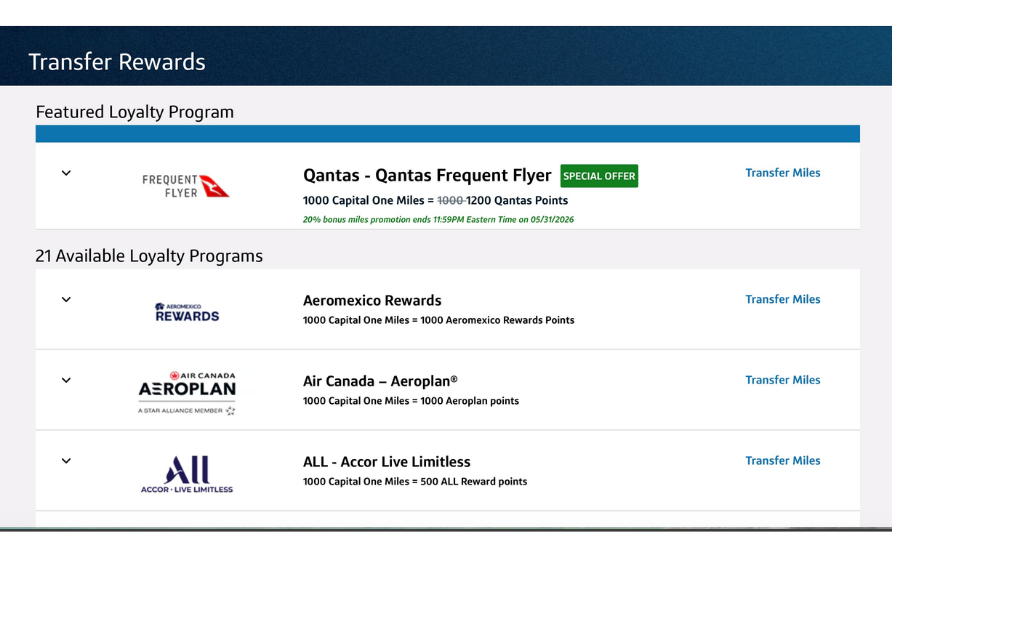Select the Air Canada – Aeroplan title
This screenshot has width=1020, height=630.
point(380,381)
